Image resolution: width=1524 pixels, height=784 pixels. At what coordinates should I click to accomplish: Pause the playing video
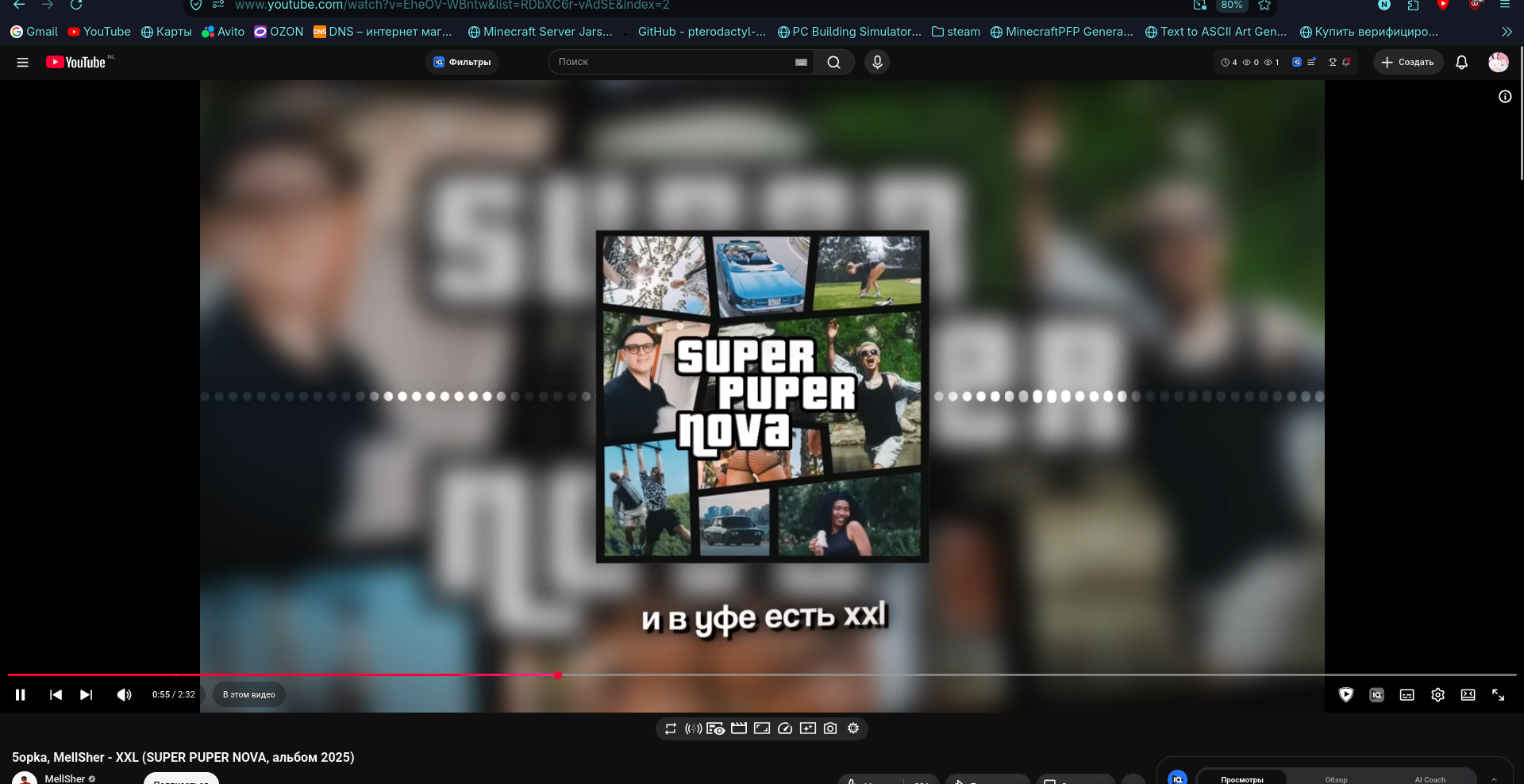[21, 695]
